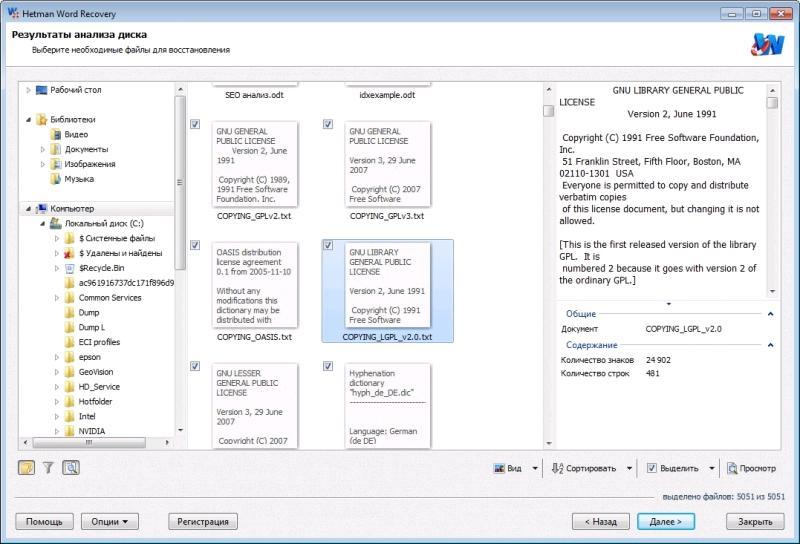Click the Выделить toolbar button

(673, 468)
